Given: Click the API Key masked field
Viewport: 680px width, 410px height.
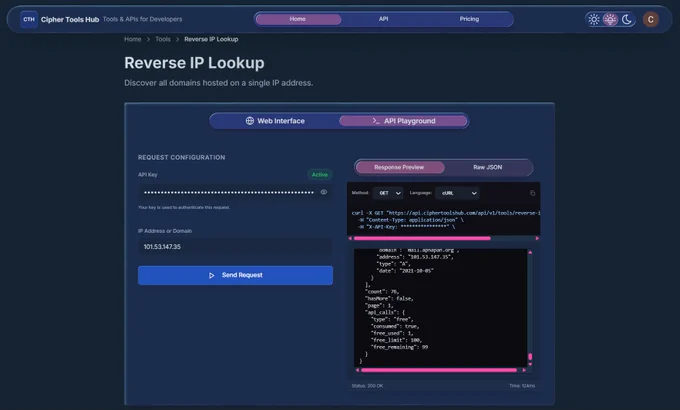Looking at the screenshot, I should [235, 192].
